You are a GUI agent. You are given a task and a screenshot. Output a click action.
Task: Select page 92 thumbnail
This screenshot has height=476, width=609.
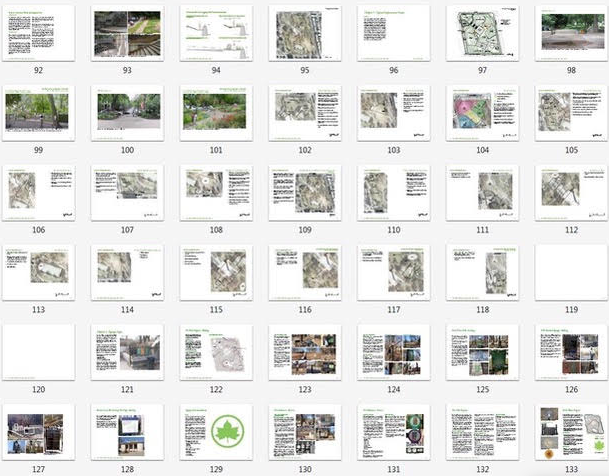(38, 32)
